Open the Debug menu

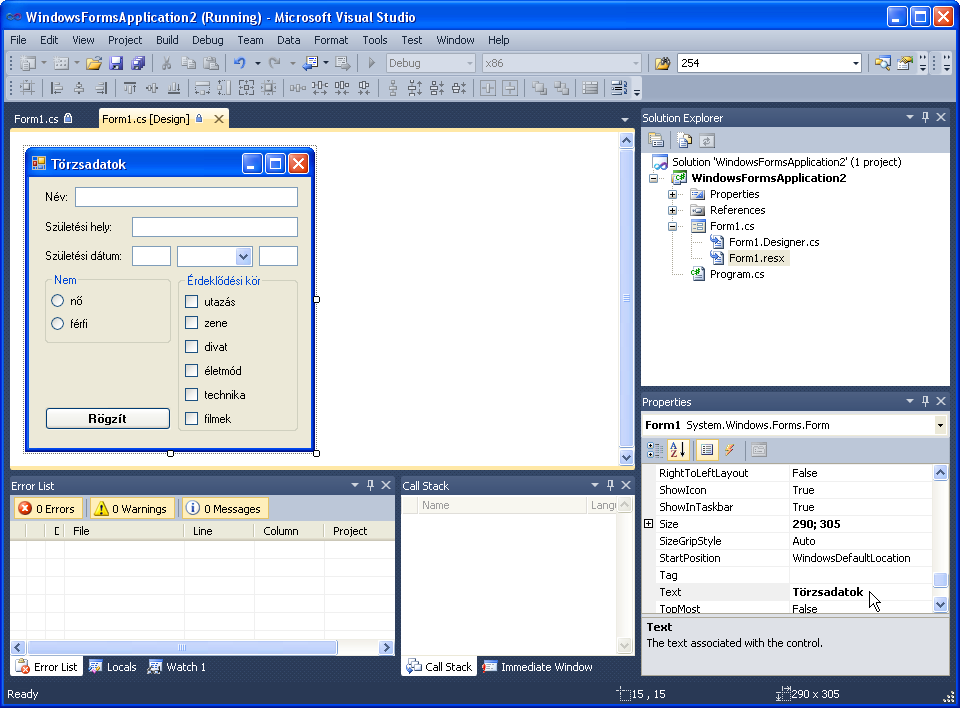(208, 40)
